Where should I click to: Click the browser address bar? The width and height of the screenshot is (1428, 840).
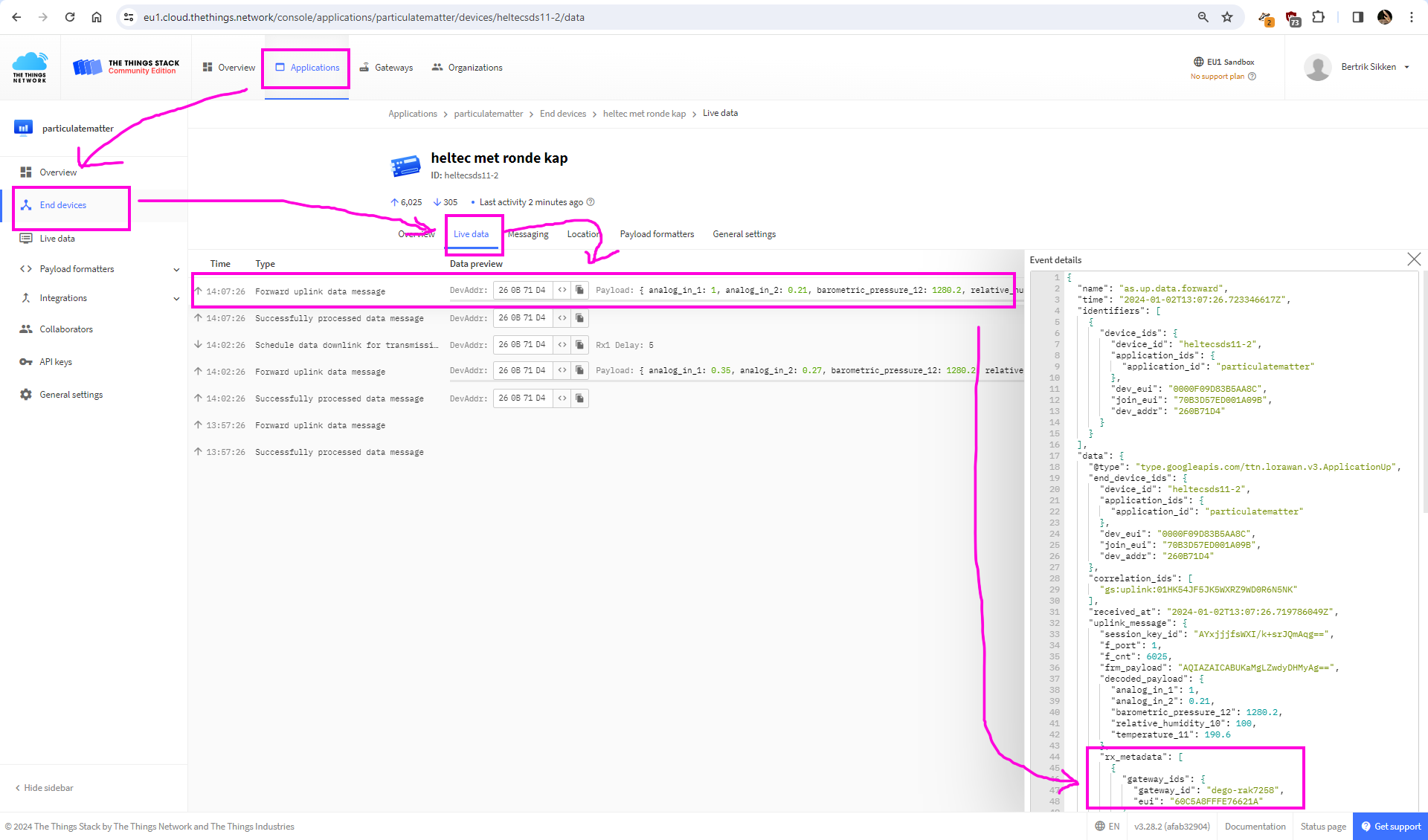(662, 17)
